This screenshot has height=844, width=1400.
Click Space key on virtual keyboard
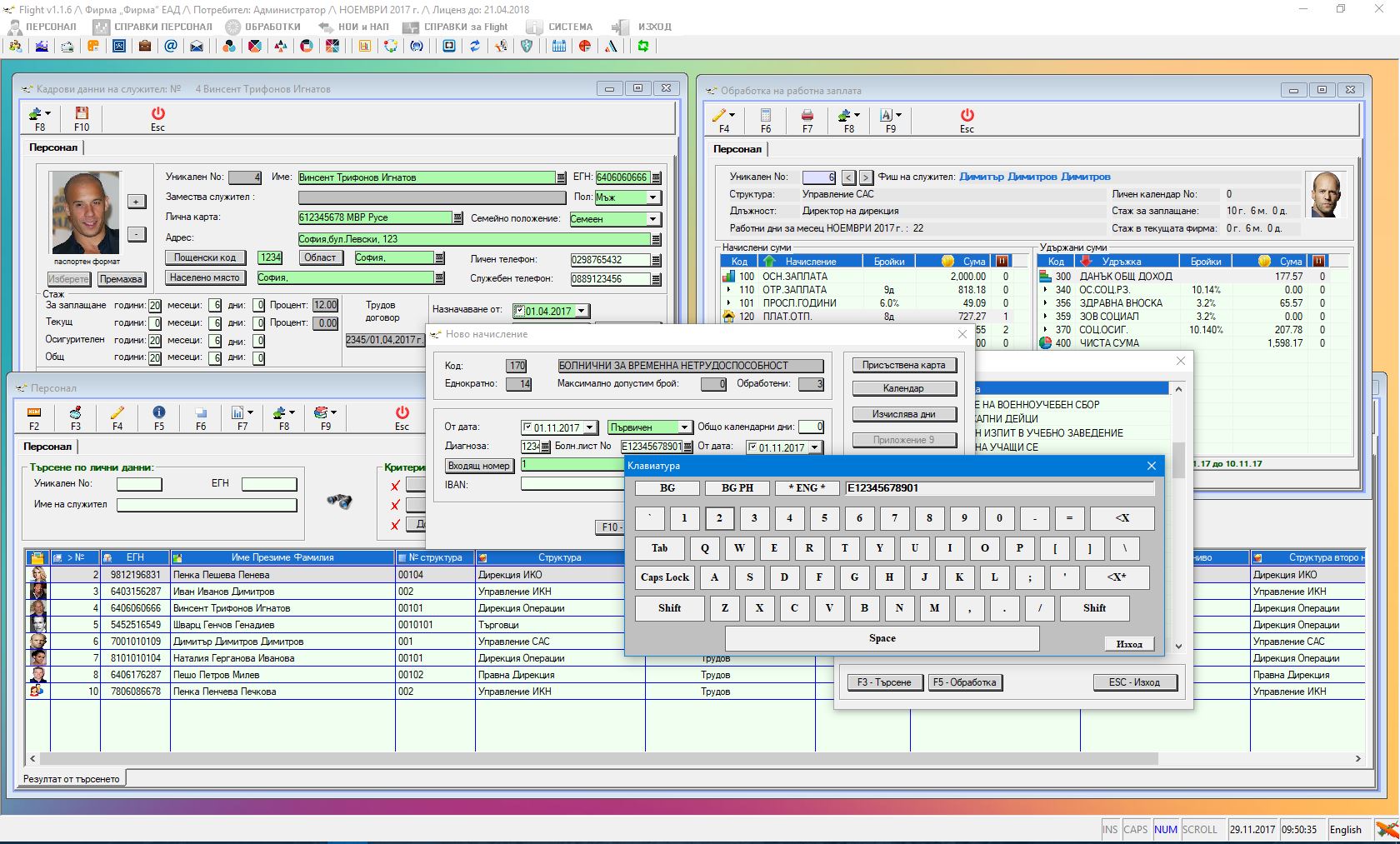pos(882,638)
